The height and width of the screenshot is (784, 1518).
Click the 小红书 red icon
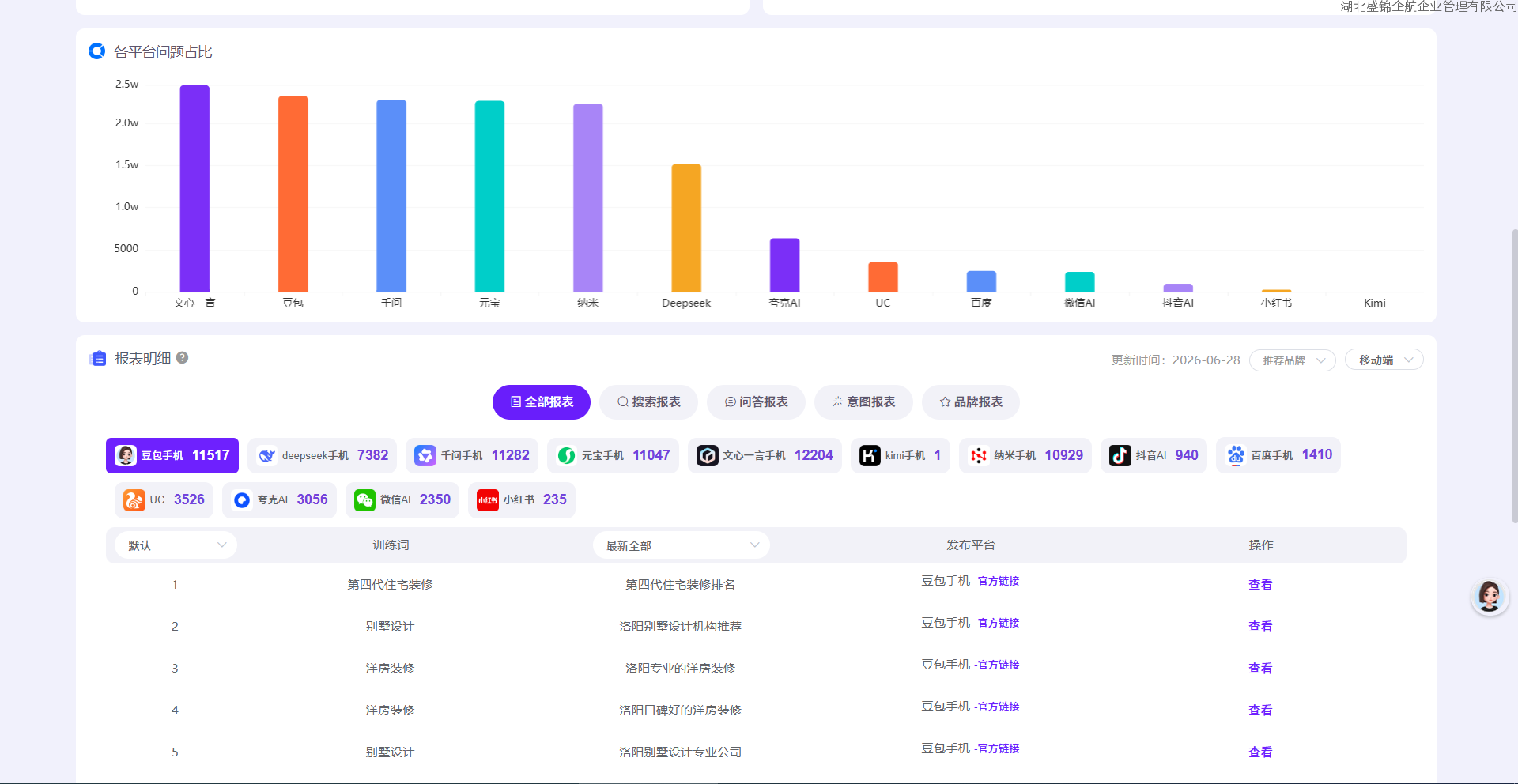pyautogui.click(x=488, y=500)
